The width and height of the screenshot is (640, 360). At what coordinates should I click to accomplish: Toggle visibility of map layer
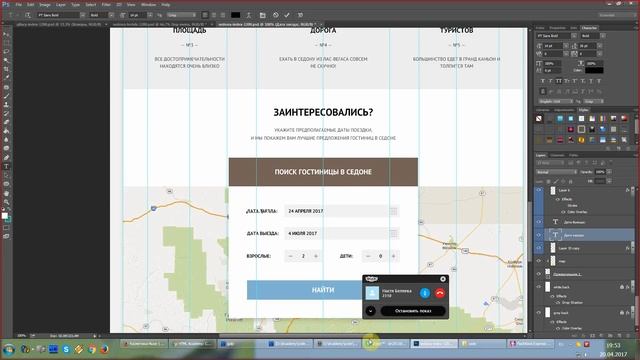(x=538, y=261)
